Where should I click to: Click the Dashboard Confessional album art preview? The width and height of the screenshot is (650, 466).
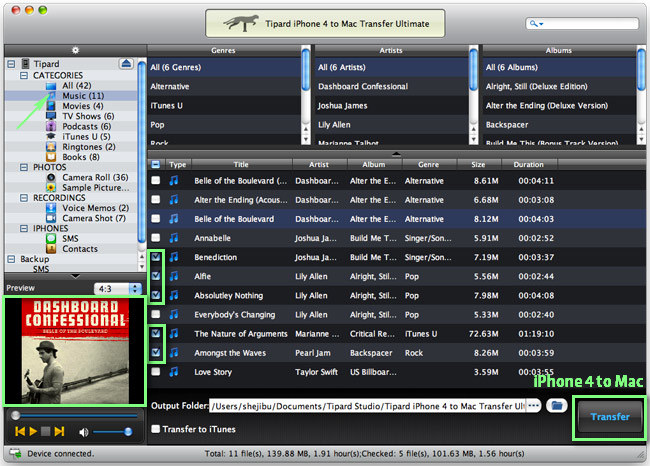(75, 351)
